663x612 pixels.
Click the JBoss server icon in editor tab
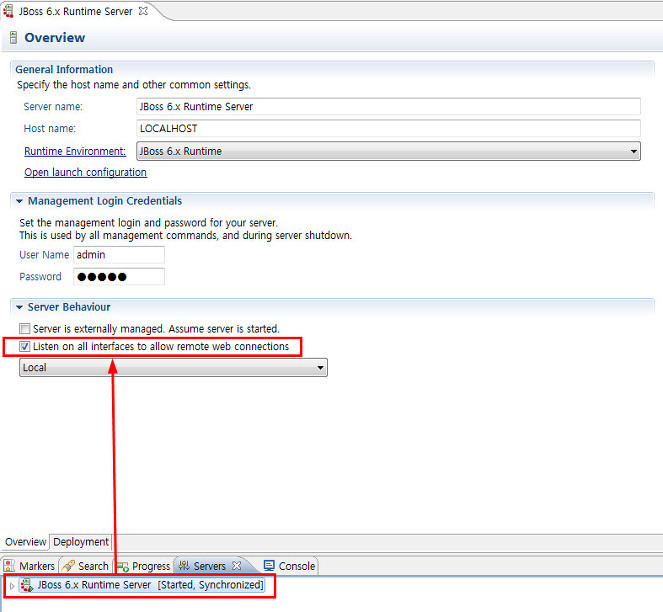click(x=8, y=11)
